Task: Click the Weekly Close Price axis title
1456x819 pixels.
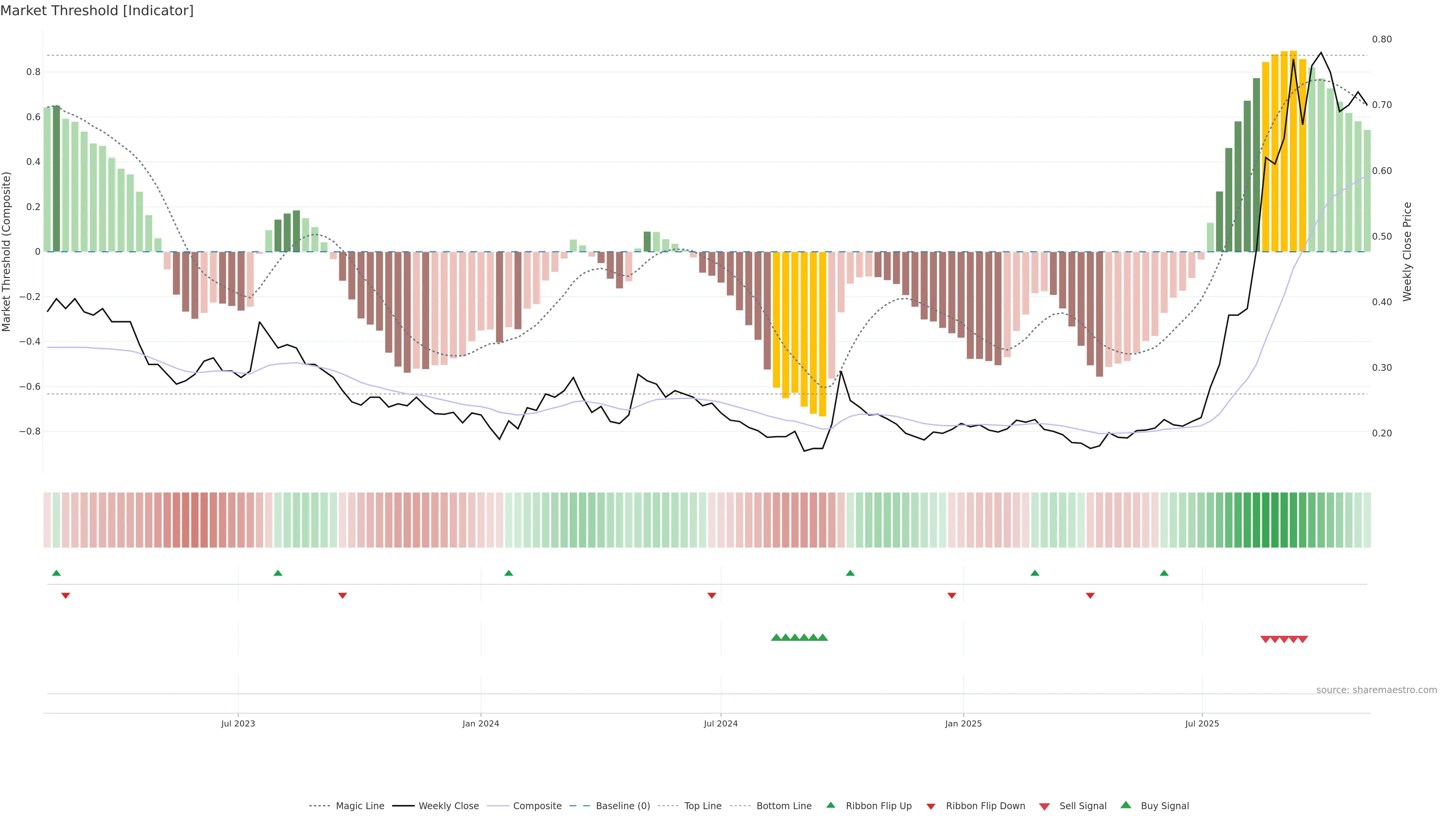Action: (x=1407, y=251)
